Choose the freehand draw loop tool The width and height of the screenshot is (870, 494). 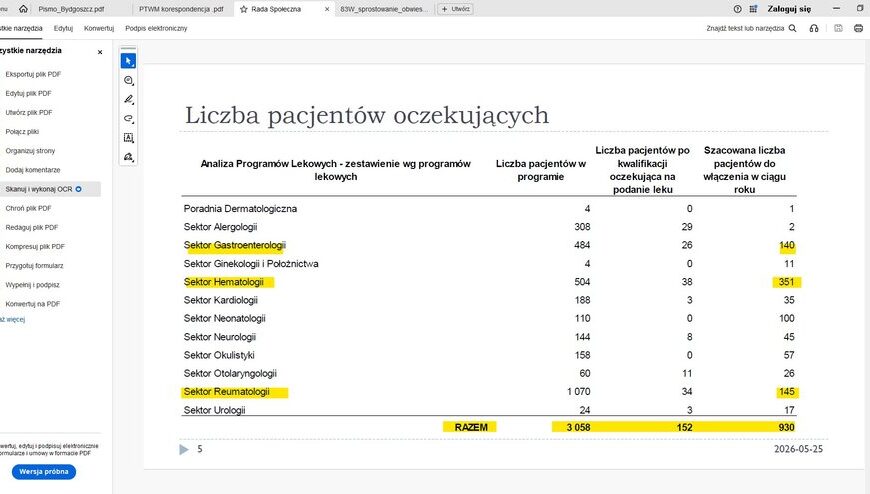[x=128, y=118]
